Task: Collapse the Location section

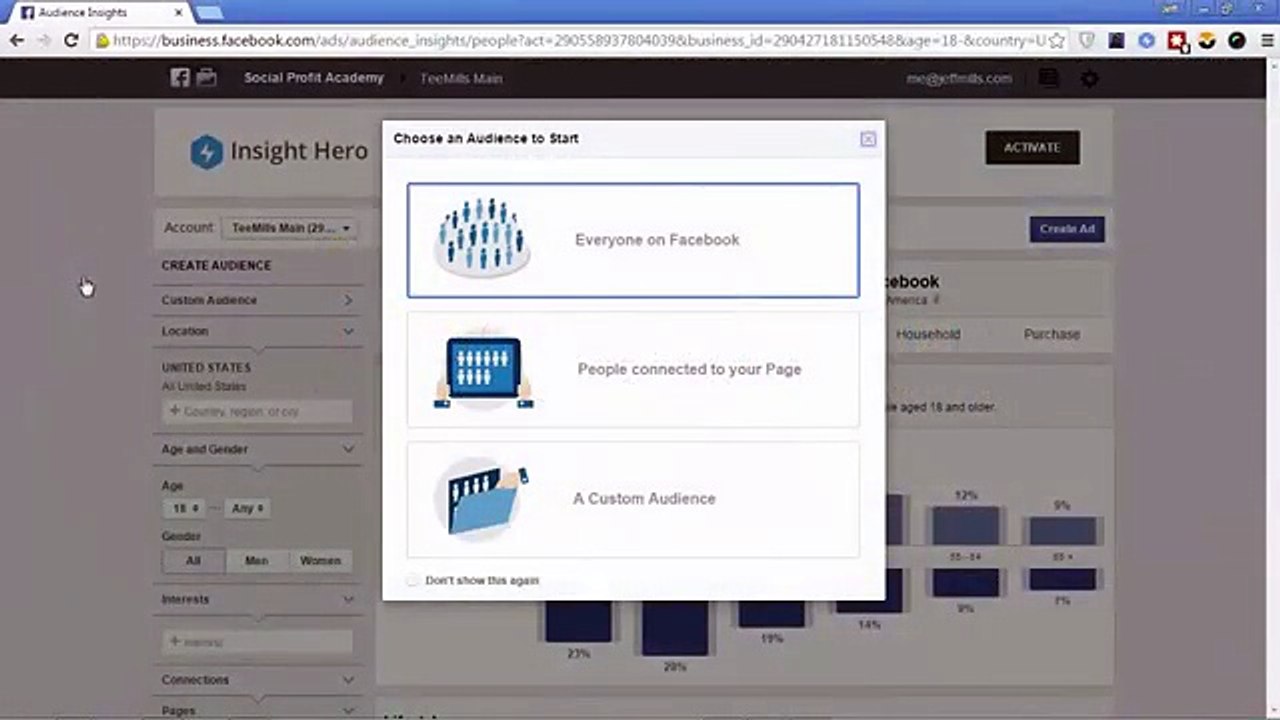Action: (x=258, y=331)
